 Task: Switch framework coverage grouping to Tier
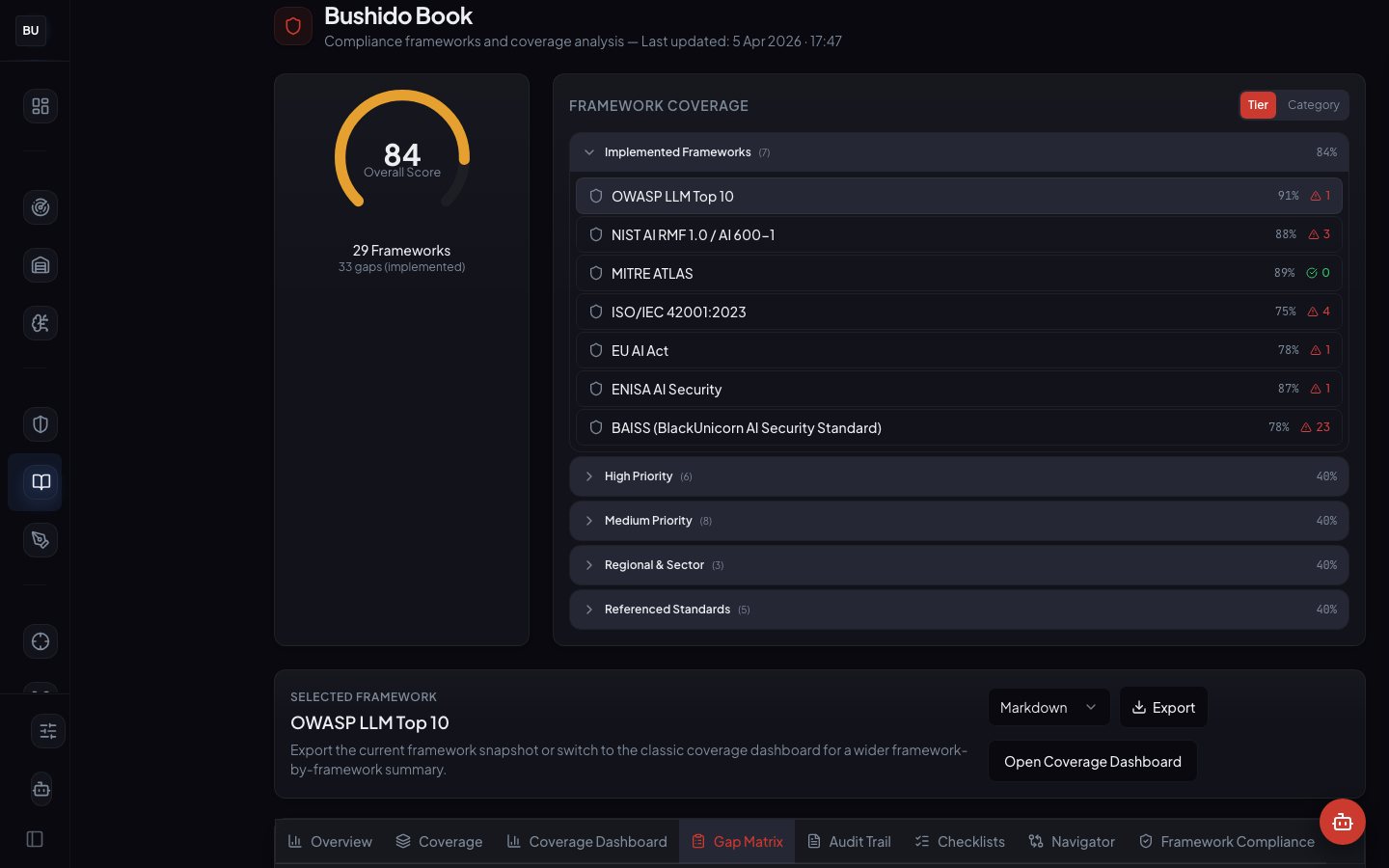[x=1258, y=105]
